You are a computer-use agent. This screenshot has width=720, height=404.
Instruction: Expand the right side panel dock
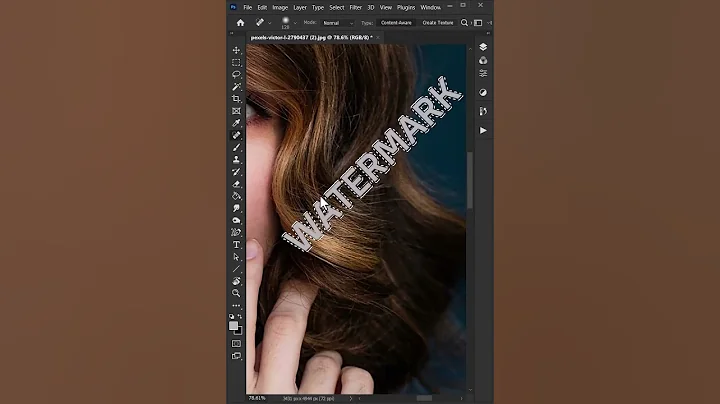pos(488,33)
